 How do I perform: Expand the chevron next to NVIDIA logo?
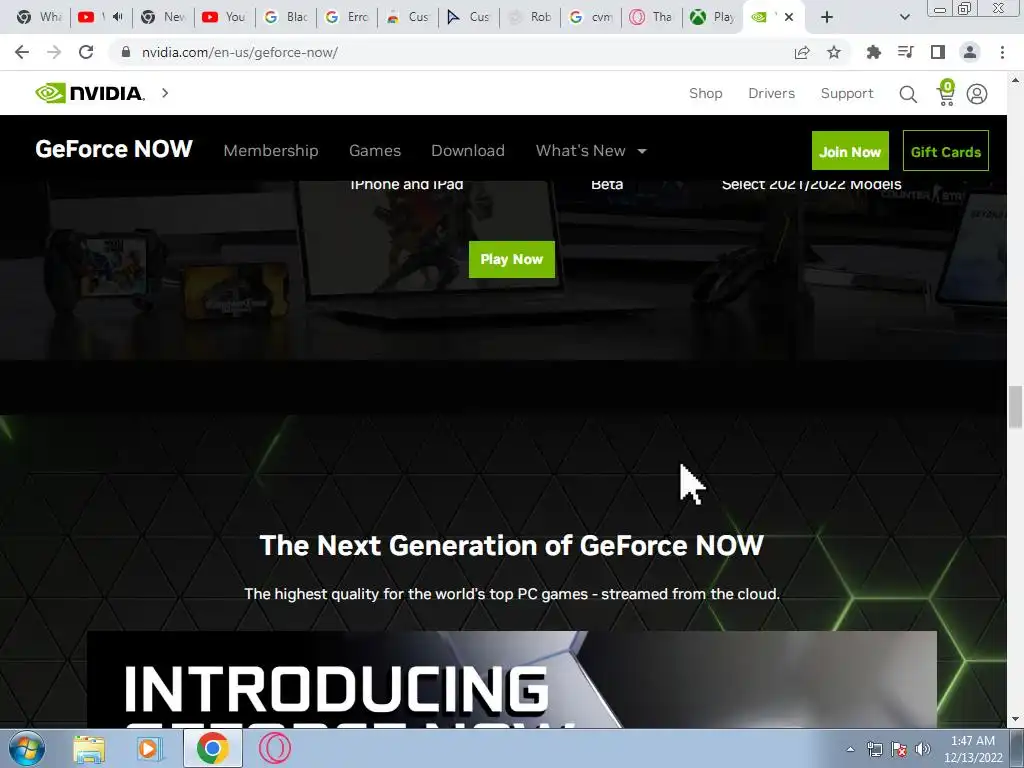165,93
